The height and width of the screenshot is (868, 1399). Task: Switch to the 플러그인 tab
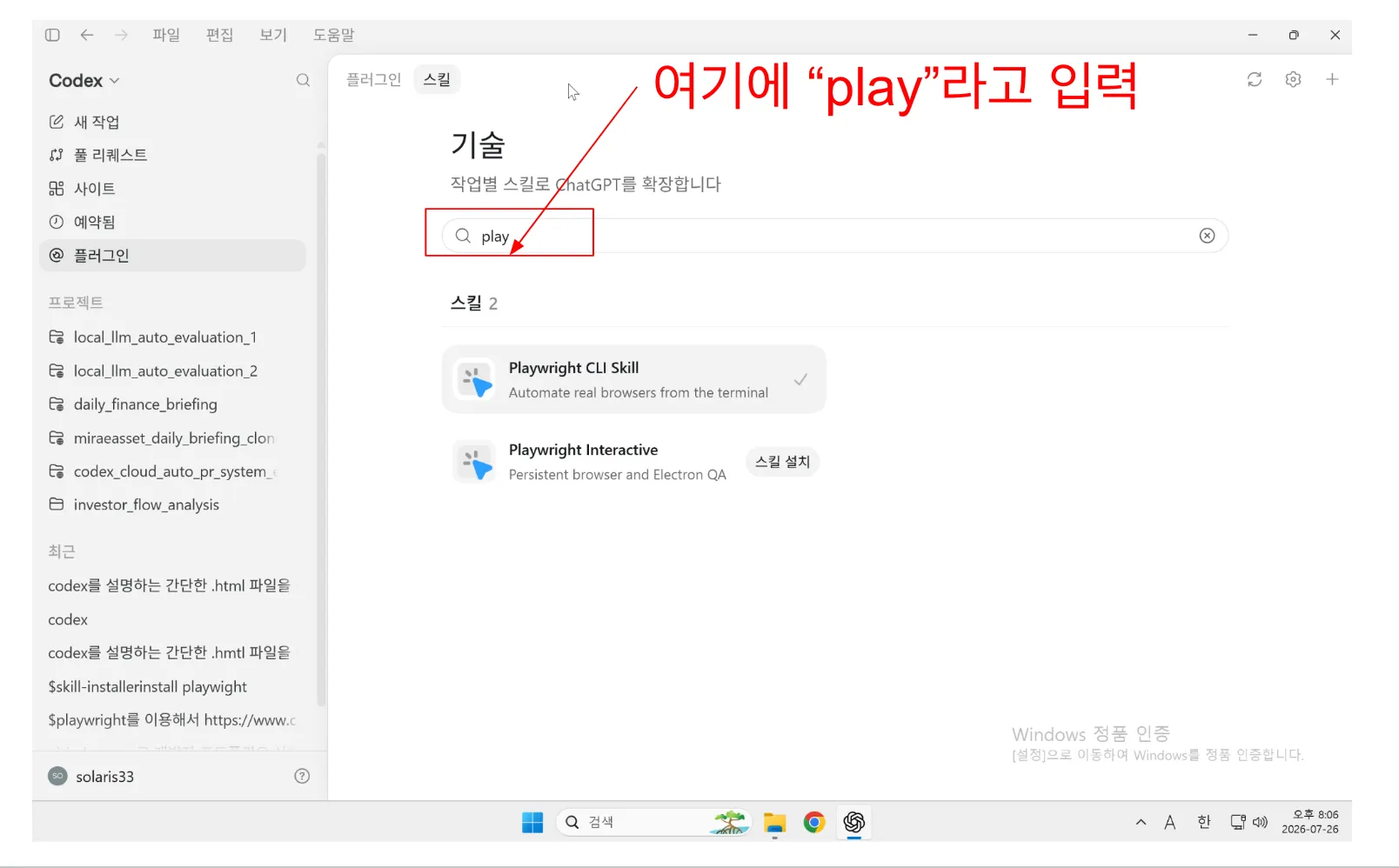(x=374, y=79)
